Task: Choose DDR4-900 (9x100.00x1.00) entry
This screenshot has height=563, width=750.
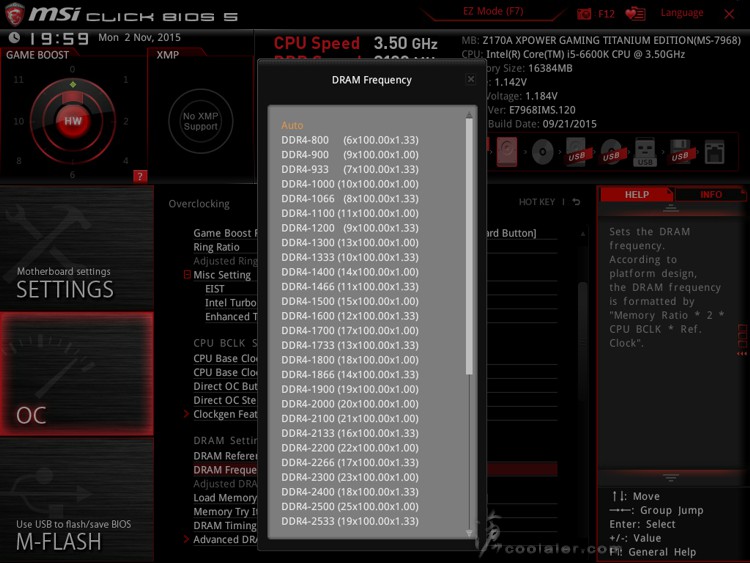Action: coord(350,155)
